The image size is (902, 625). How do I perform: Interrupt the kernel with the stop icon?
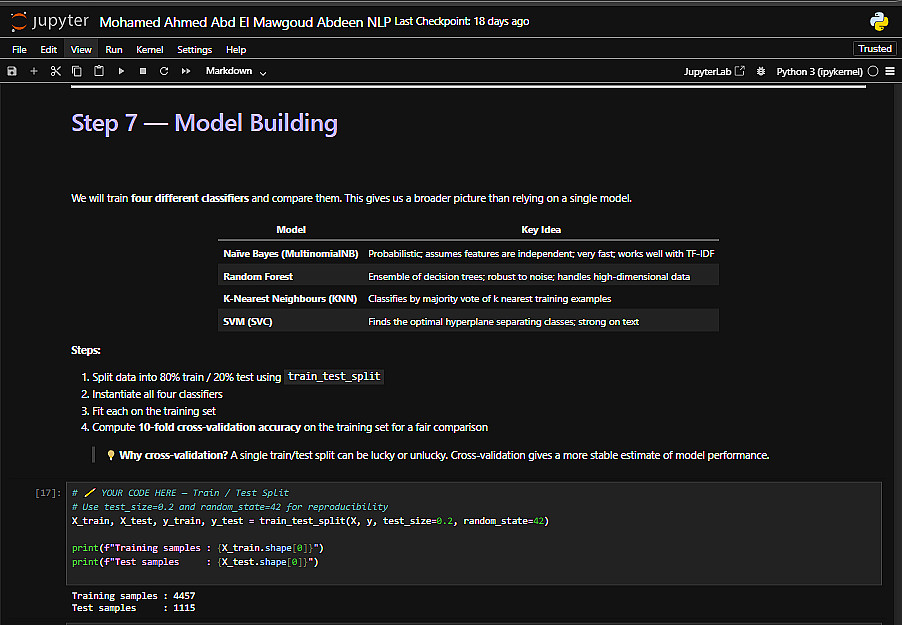coord(143,71)
